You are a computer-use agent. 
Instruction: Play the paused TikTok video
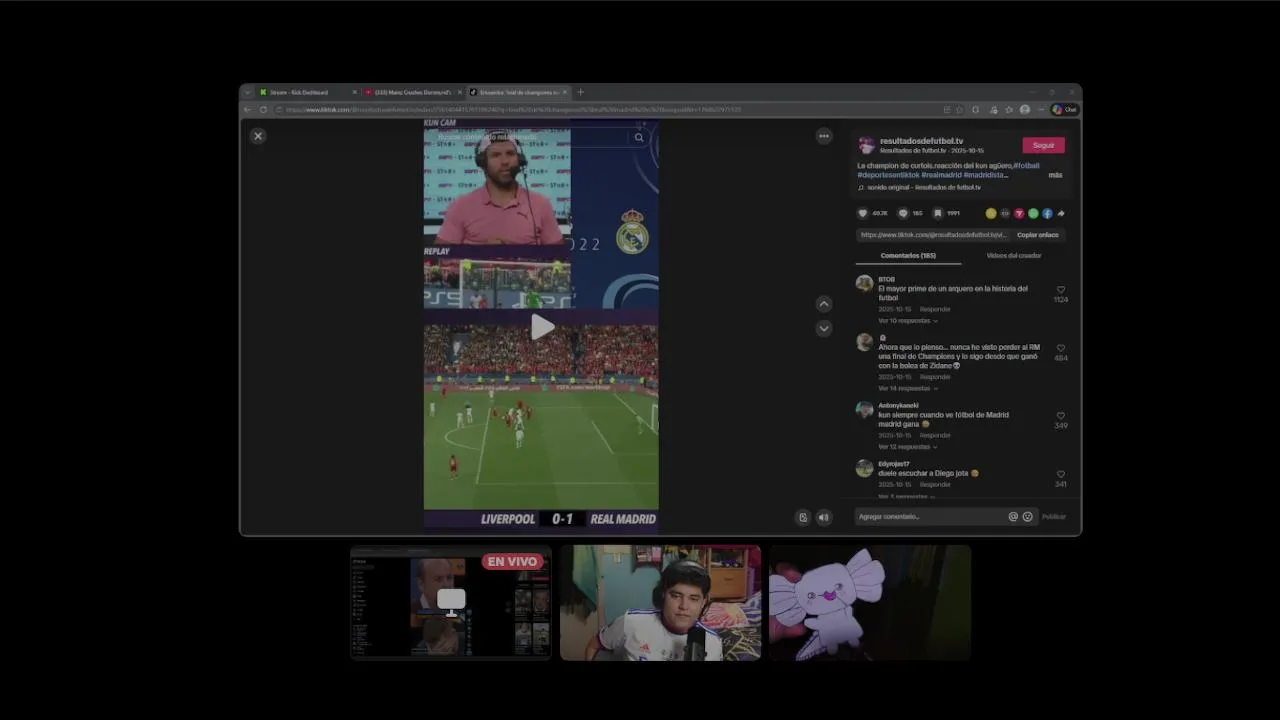click(541, 327)
